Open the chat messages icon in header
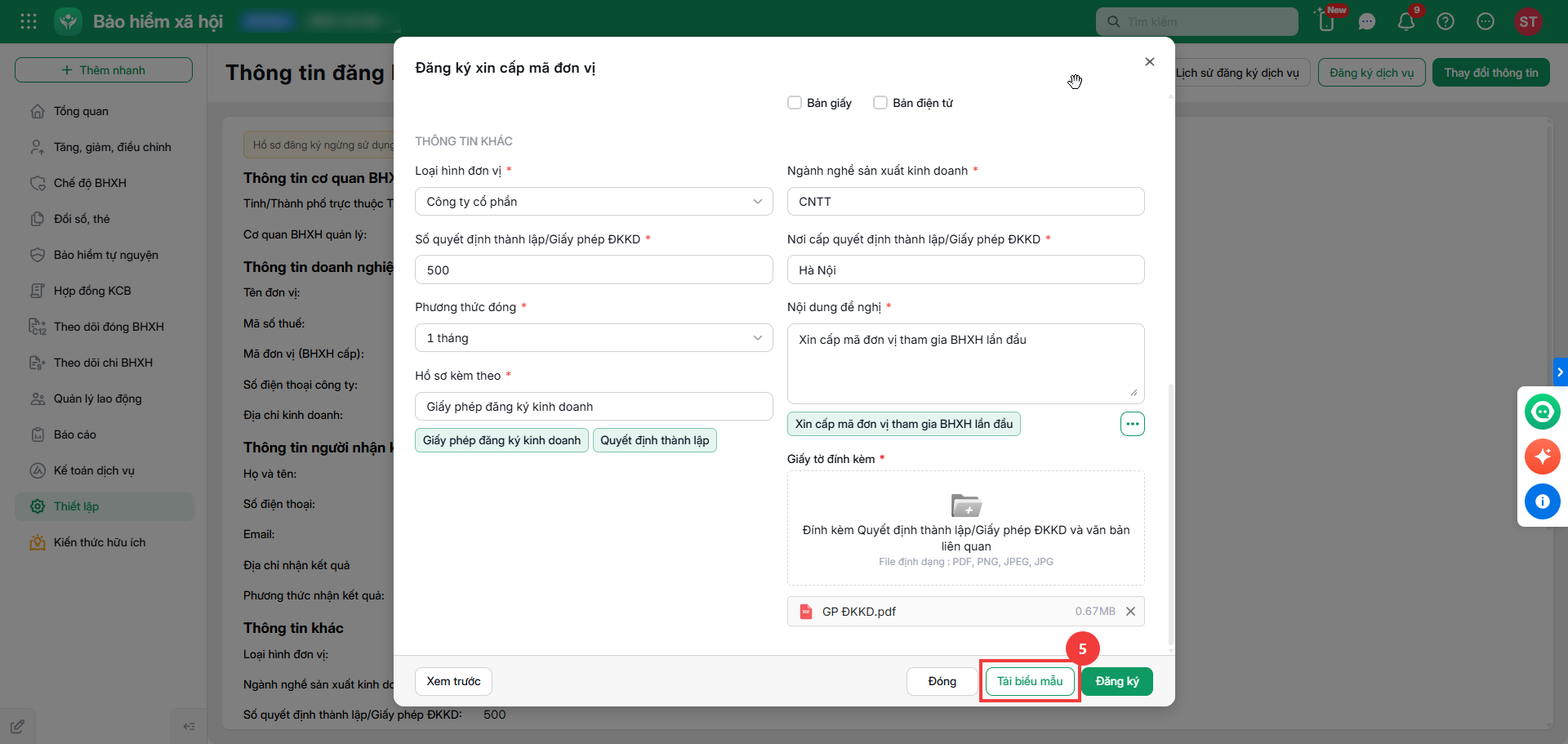Viewport: 1568px width, 744px height. coord(1367,22)
